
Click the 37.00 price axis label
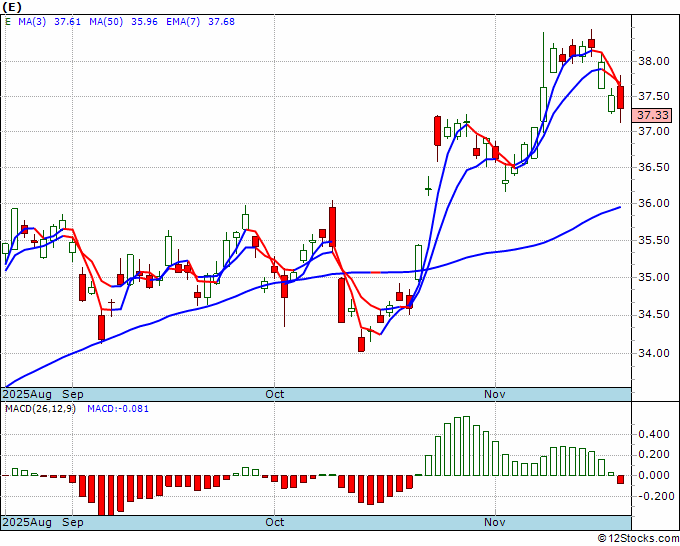[654, 131]
